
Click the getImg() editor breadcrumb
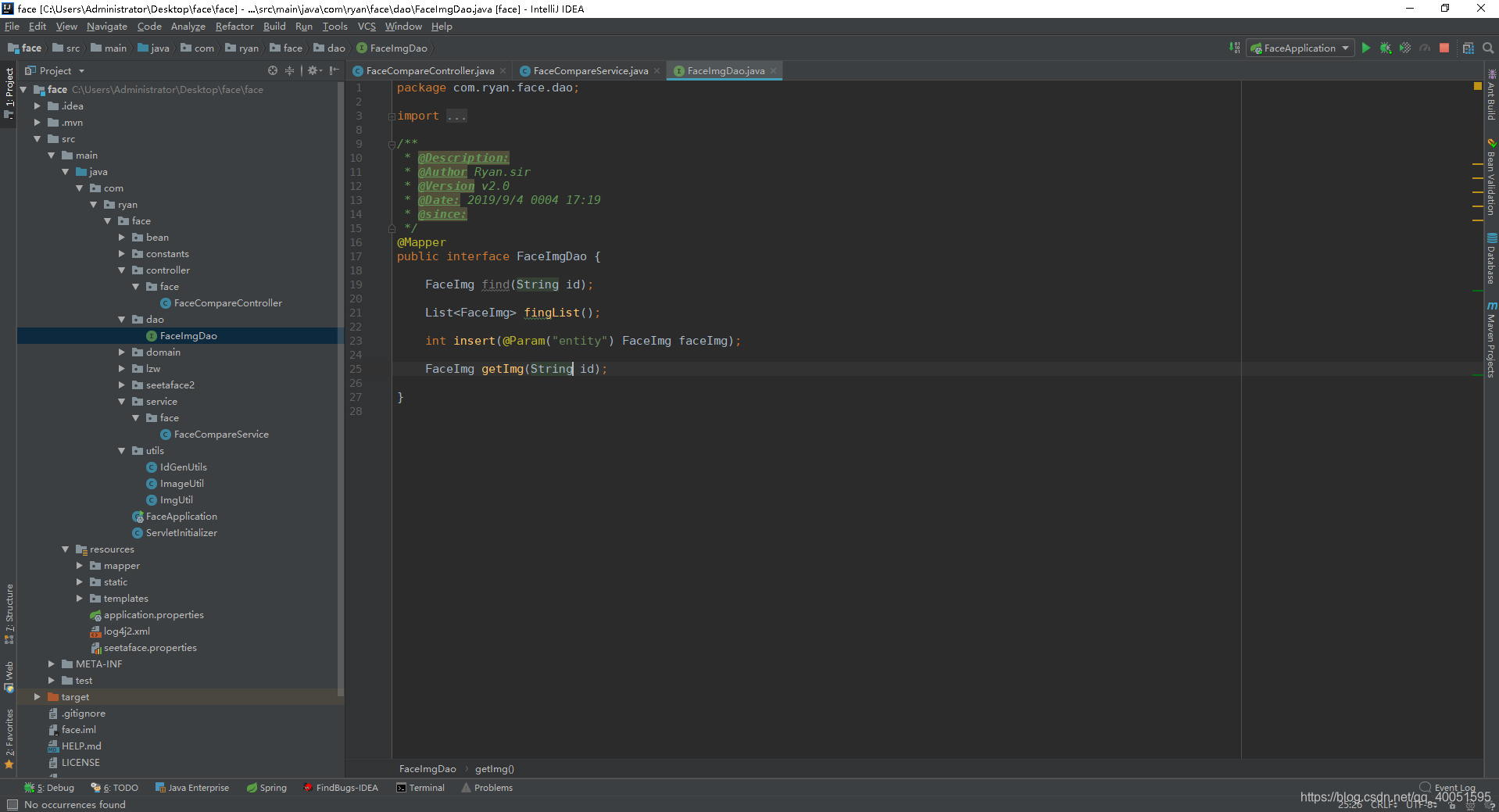click(x=494, y=769)
